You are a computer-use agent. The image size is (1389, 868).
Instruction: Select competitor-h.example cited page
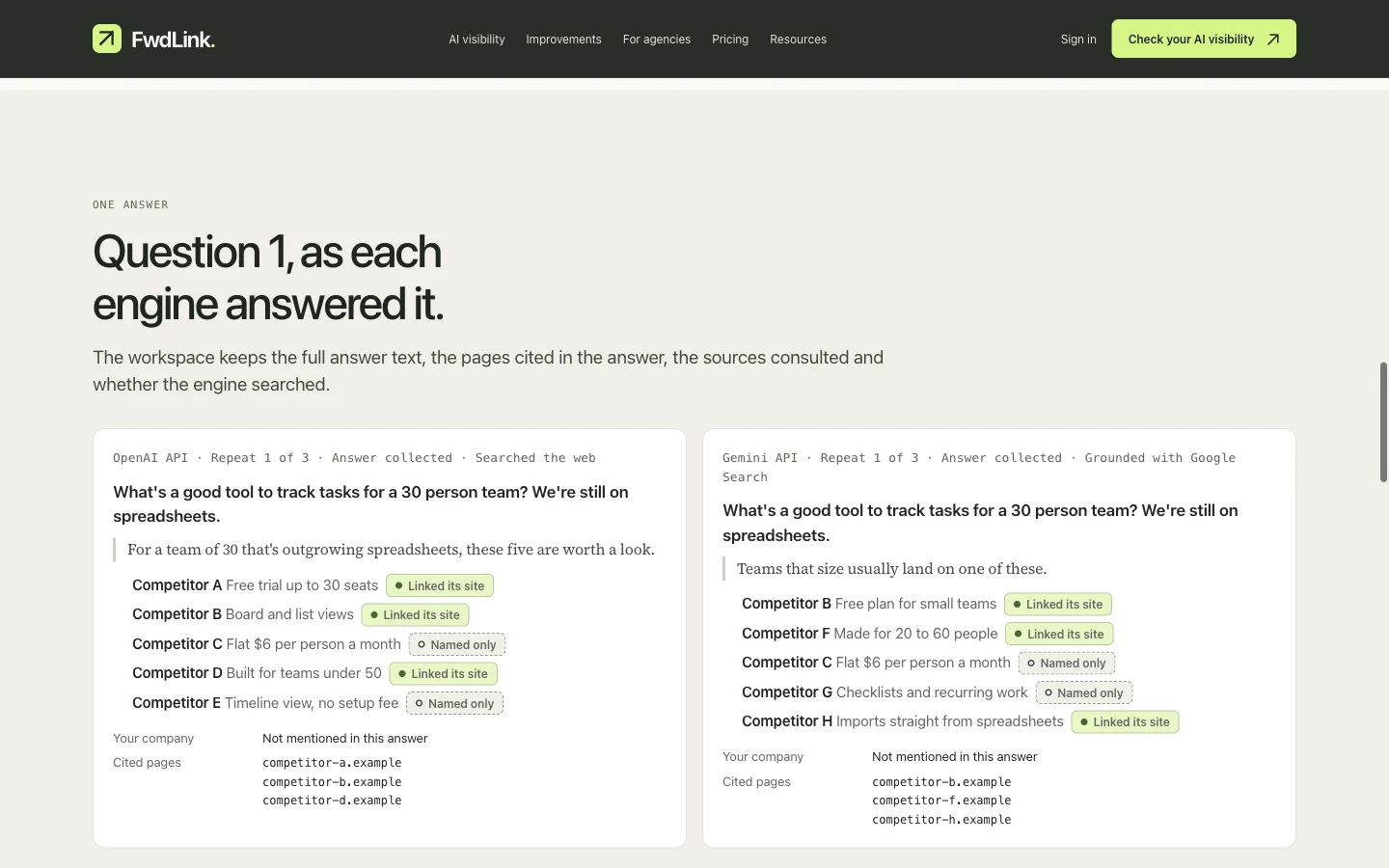(x=941, y=820)
